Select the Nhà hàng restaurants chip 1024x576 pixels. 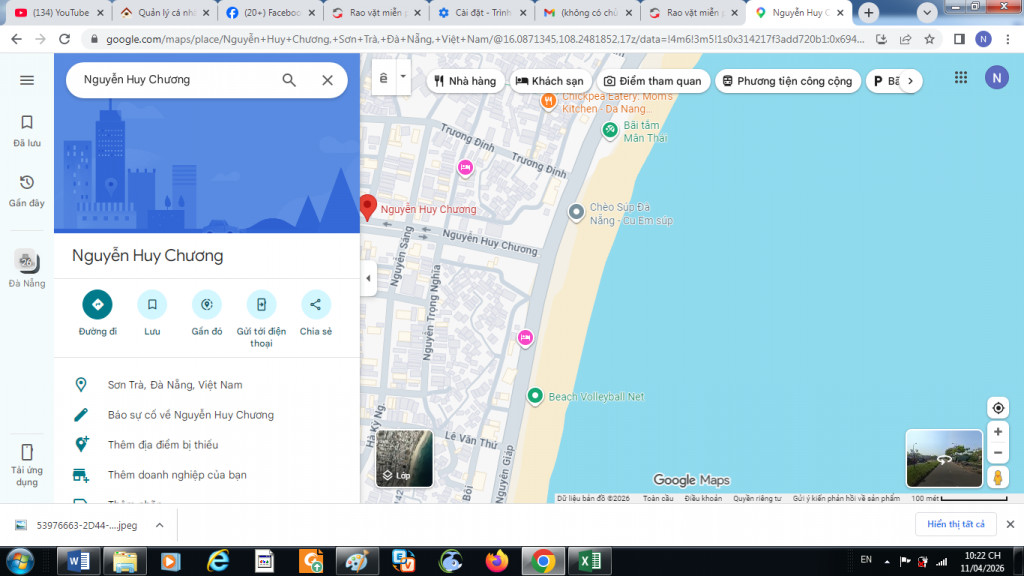click(465, 81)
